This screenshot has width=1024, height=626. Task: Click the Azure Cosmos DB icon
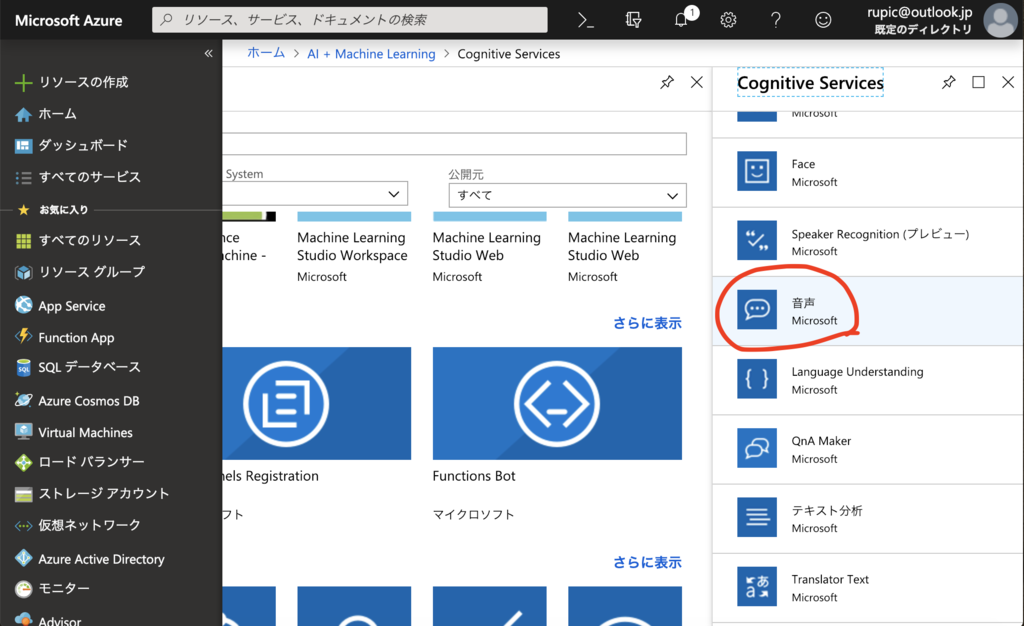(x=24, y=400)
